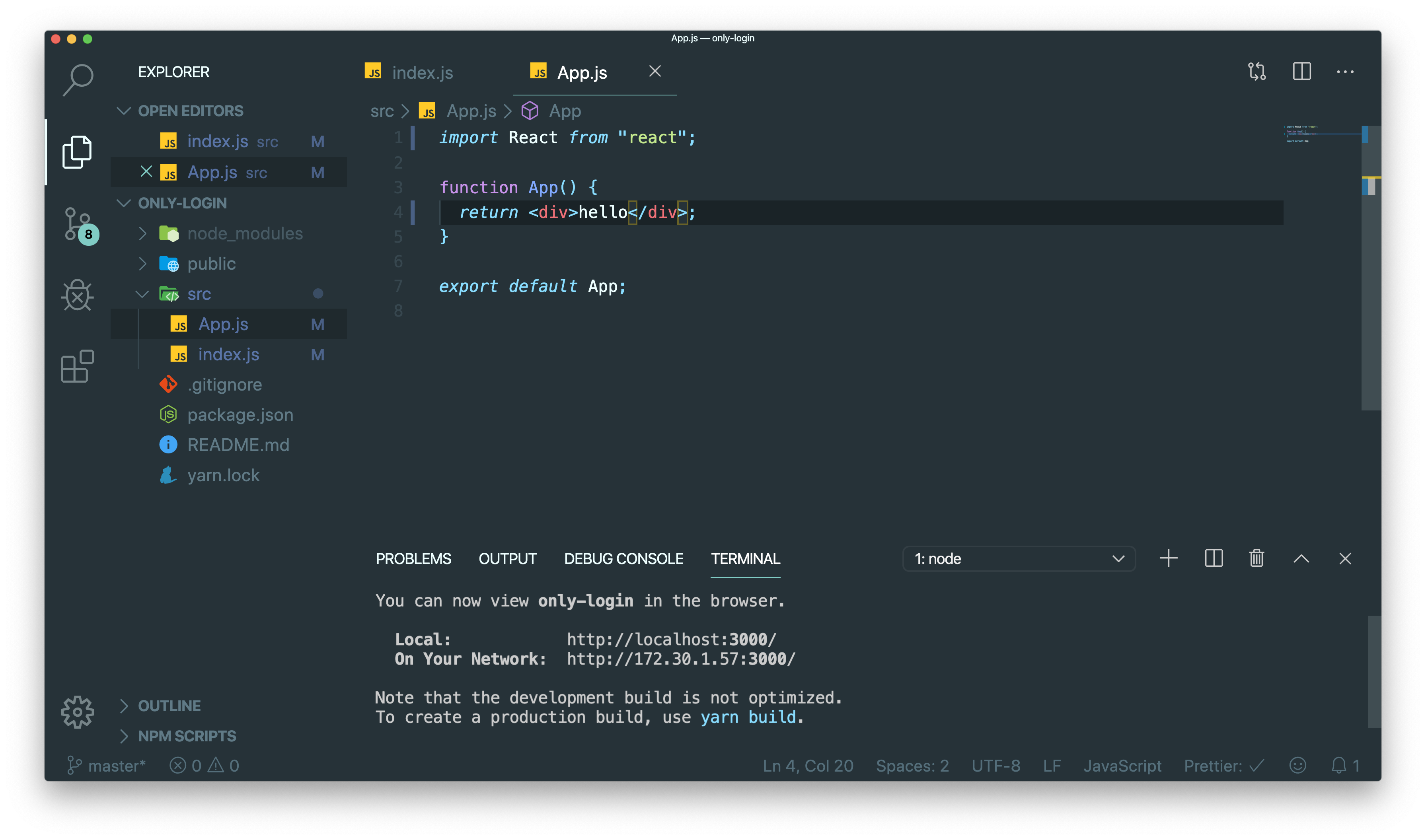Toggle the Prettier status bar item
This screenshot has width=1426, height=840.
1223,765
